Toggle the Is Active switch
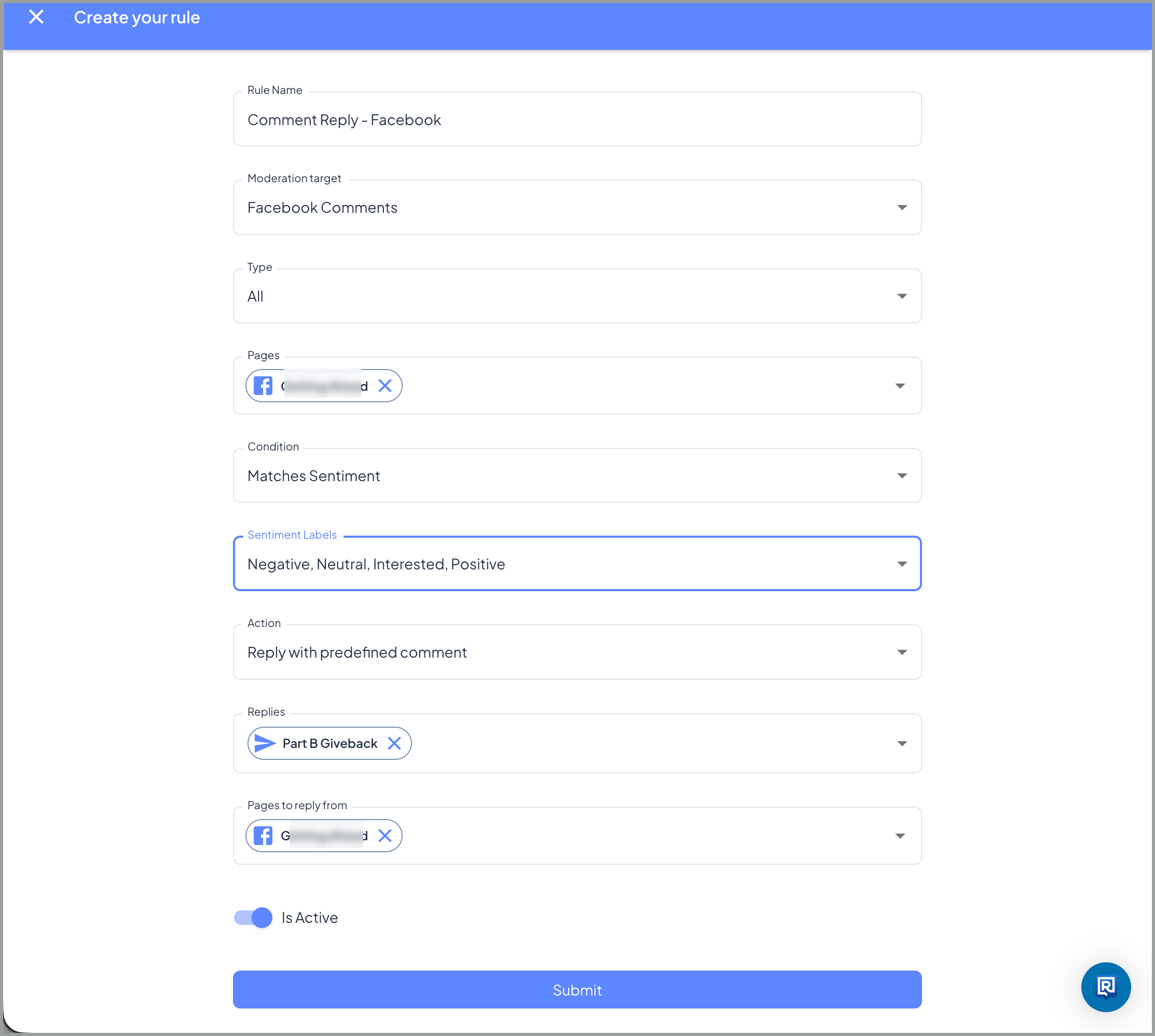This screenshot has width=1155, height=1036. coord(253,918)
